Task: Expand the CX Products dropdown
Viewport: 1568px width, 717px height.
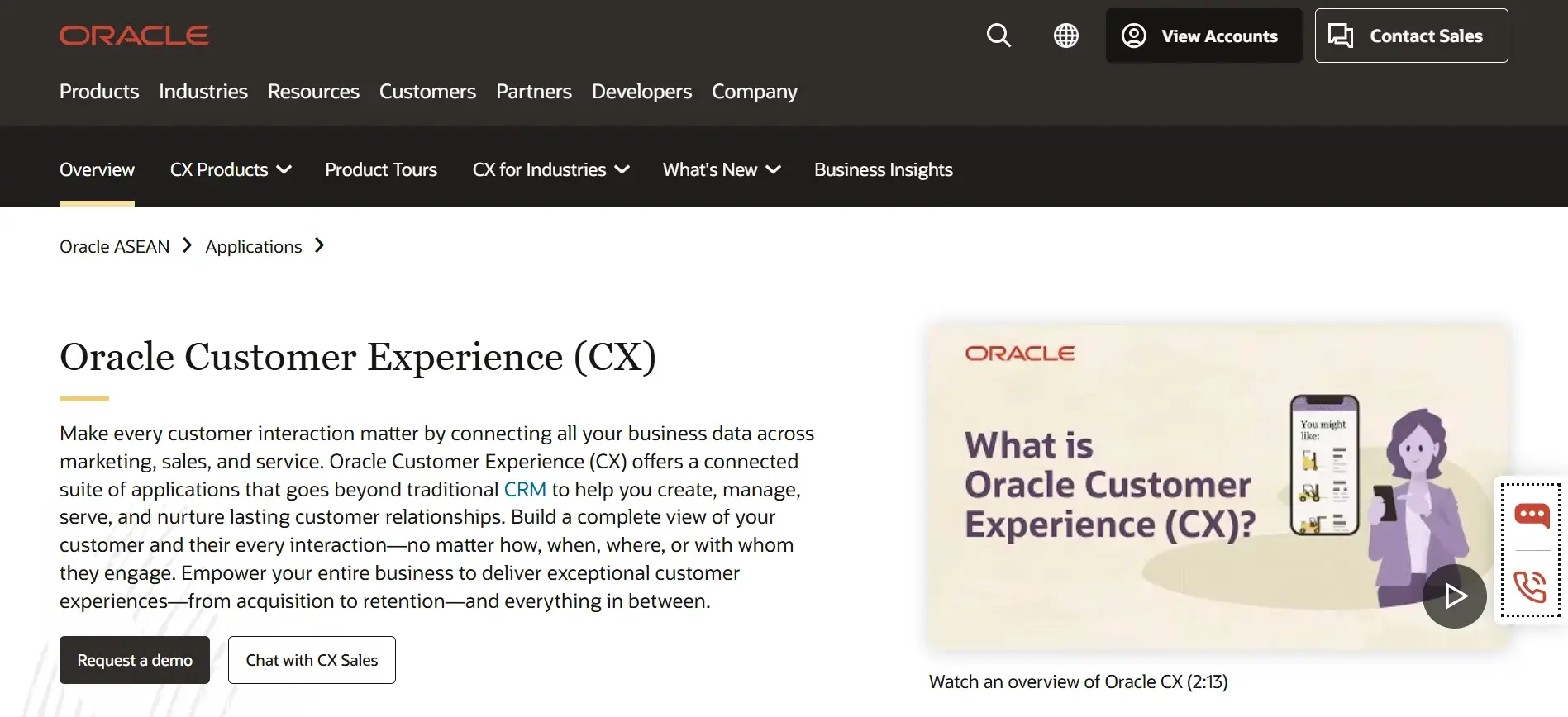Action: pyautogui.click(x=231, y=170)
